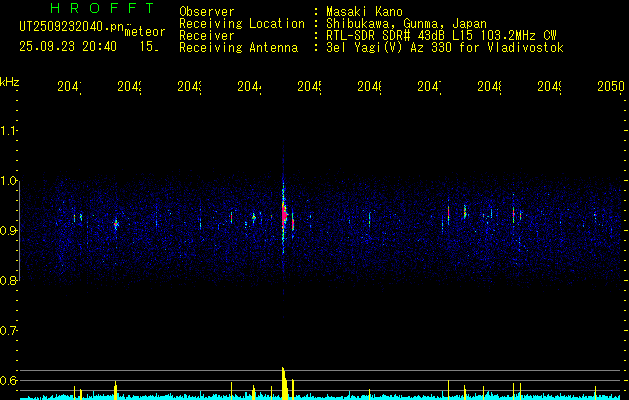The width and height of the screenshot is (629, 400).
Task: Select the observer name Masaki Kano
Action: [364, 12]
